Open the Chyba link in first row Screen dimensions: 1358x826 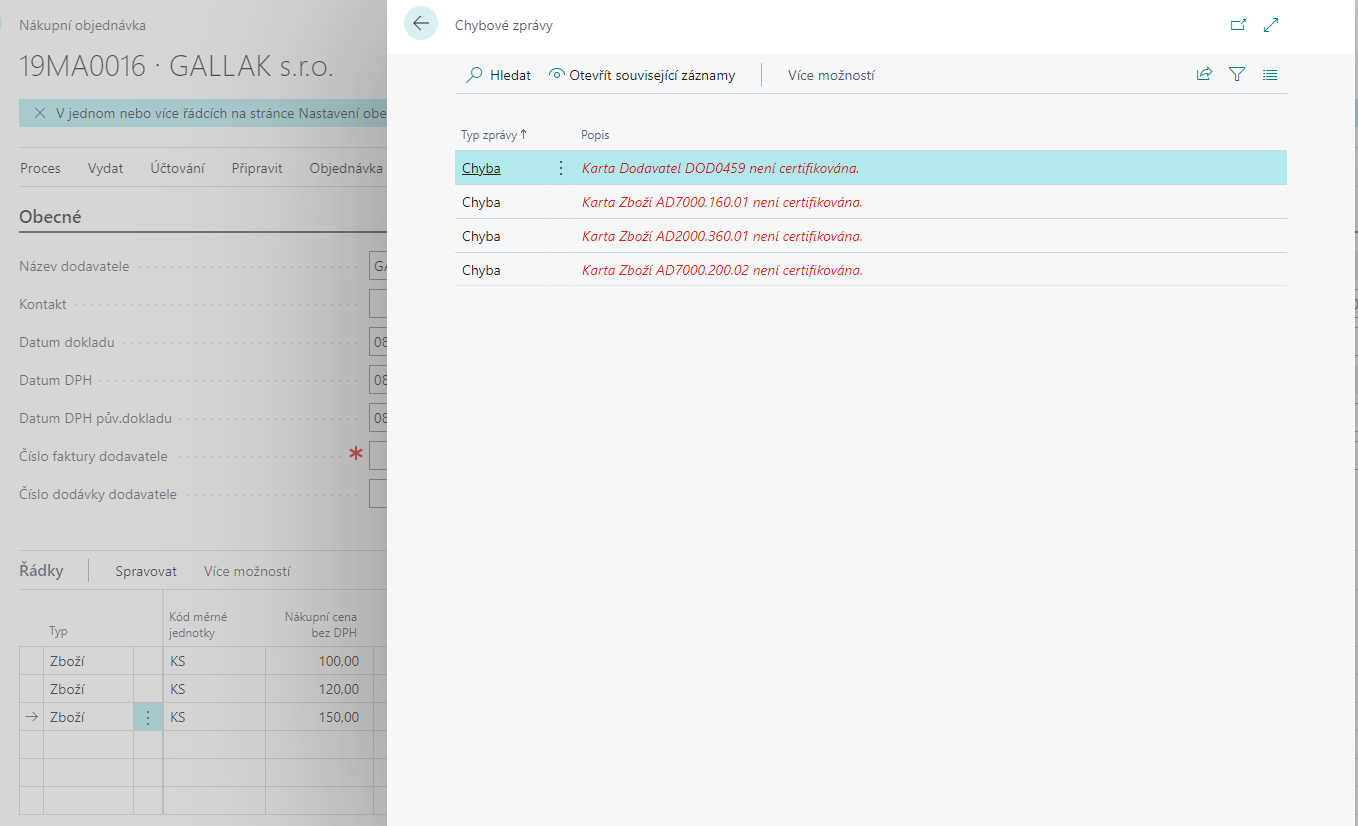[481, 168]
